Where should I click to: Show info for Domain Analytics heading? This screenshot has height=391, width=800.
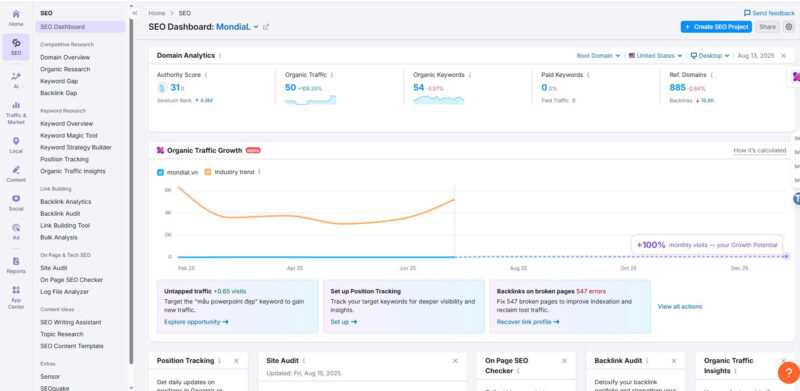(x=220, y=55)
